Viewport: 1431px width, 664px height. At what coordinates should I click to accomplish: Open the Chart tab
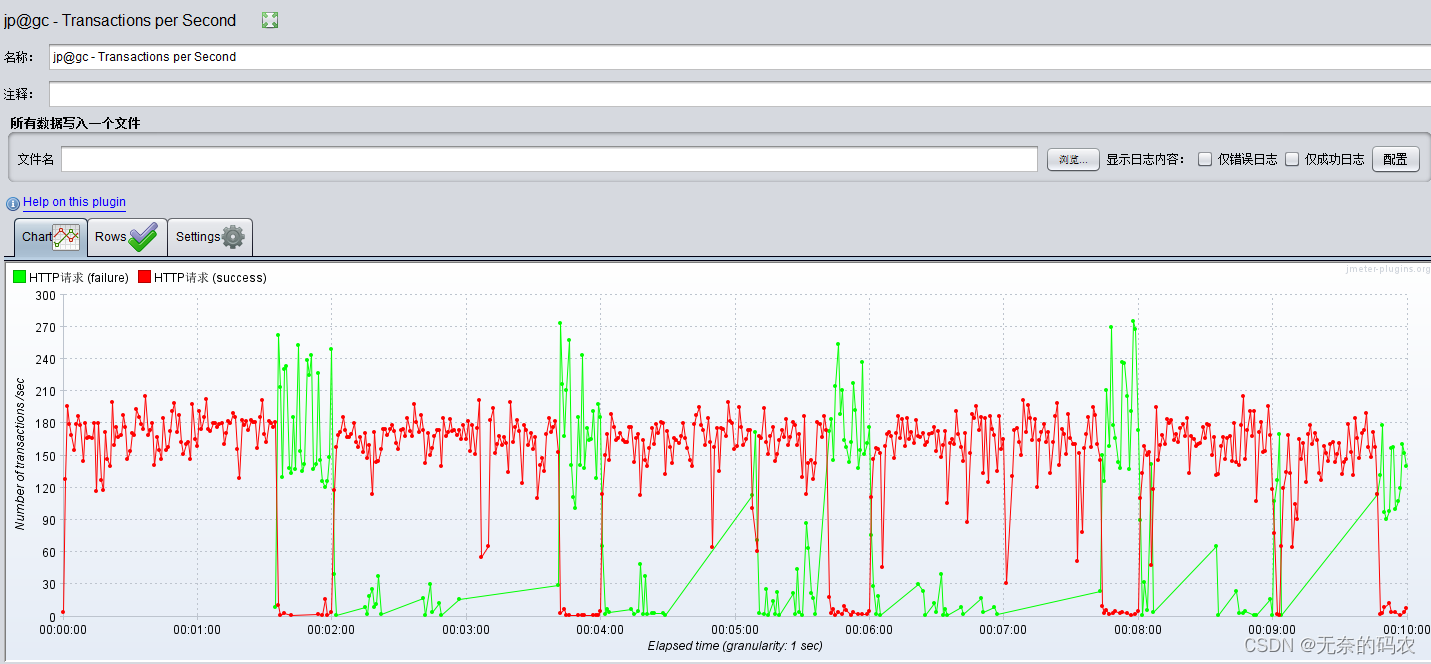pos(50,237)
